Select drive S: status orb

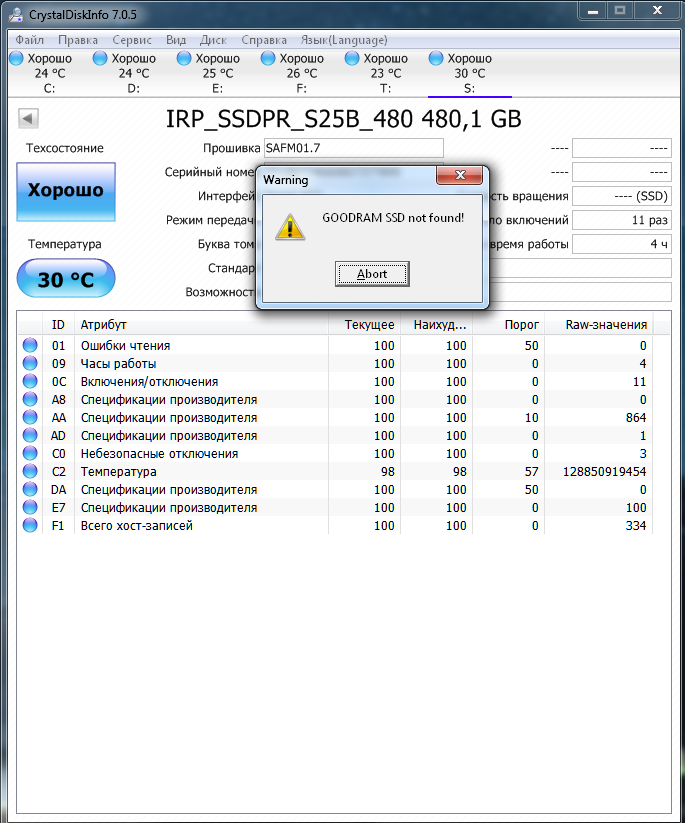[x=436, y=58]
